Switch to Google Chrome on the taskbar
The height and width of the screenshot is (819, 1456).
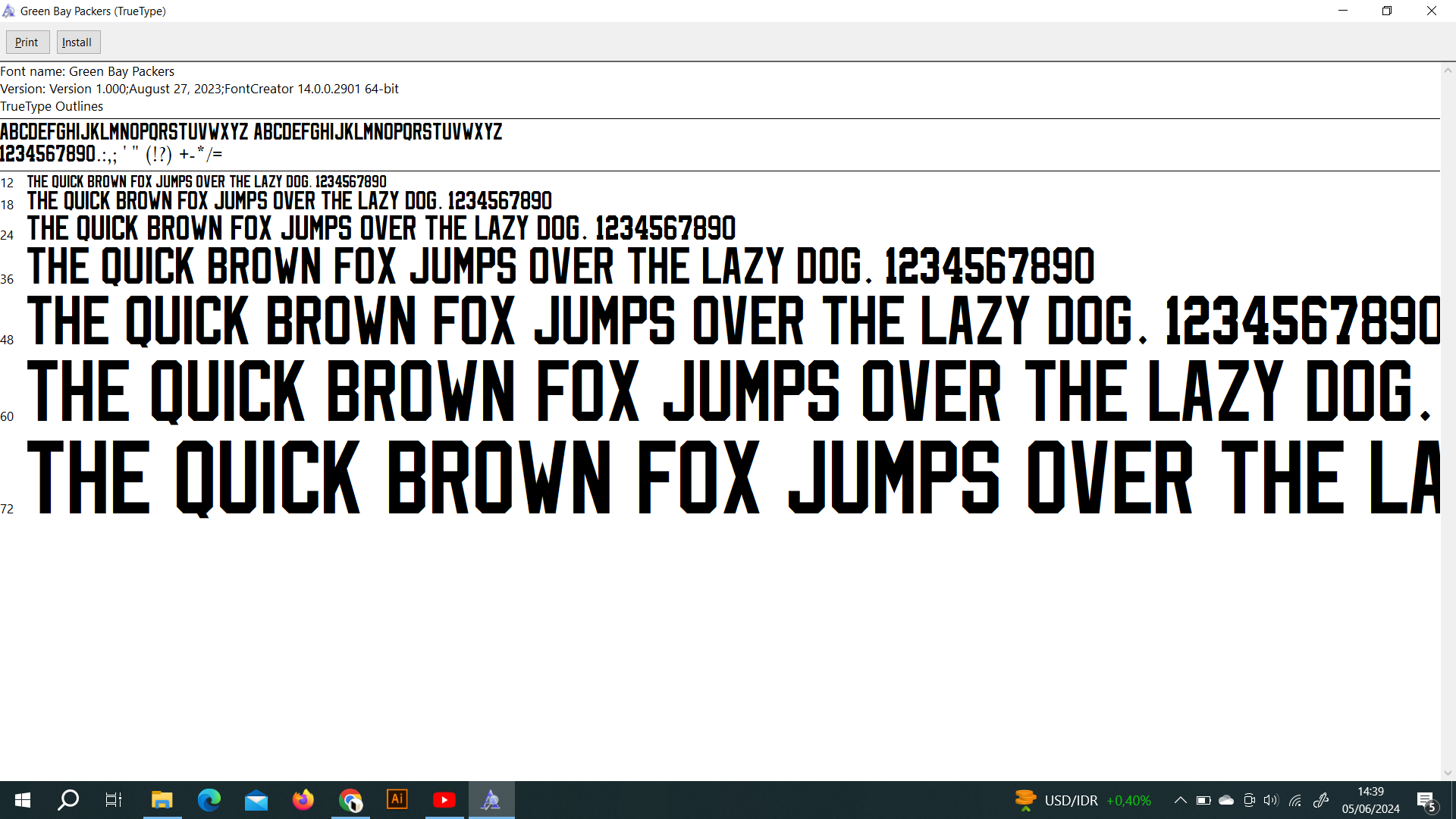click(350, 800)
